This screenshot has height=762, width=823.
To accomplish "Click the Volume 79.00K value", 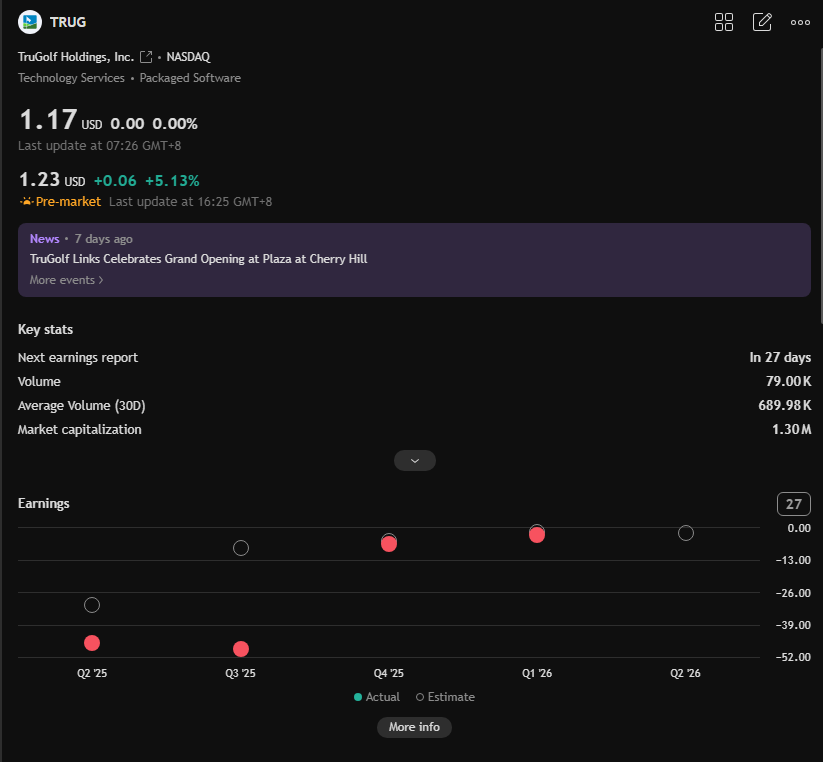I will (788, 382).
